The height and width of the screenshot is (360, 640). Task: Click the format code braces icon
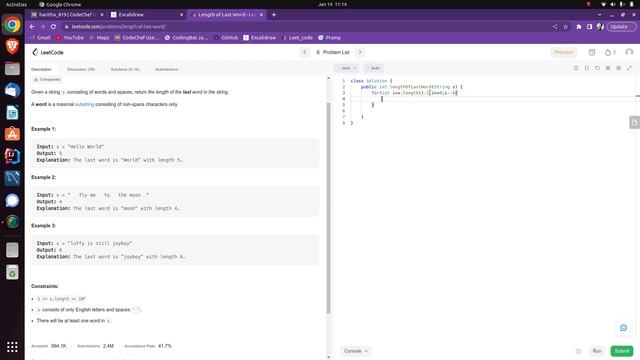tap(587, 68)
